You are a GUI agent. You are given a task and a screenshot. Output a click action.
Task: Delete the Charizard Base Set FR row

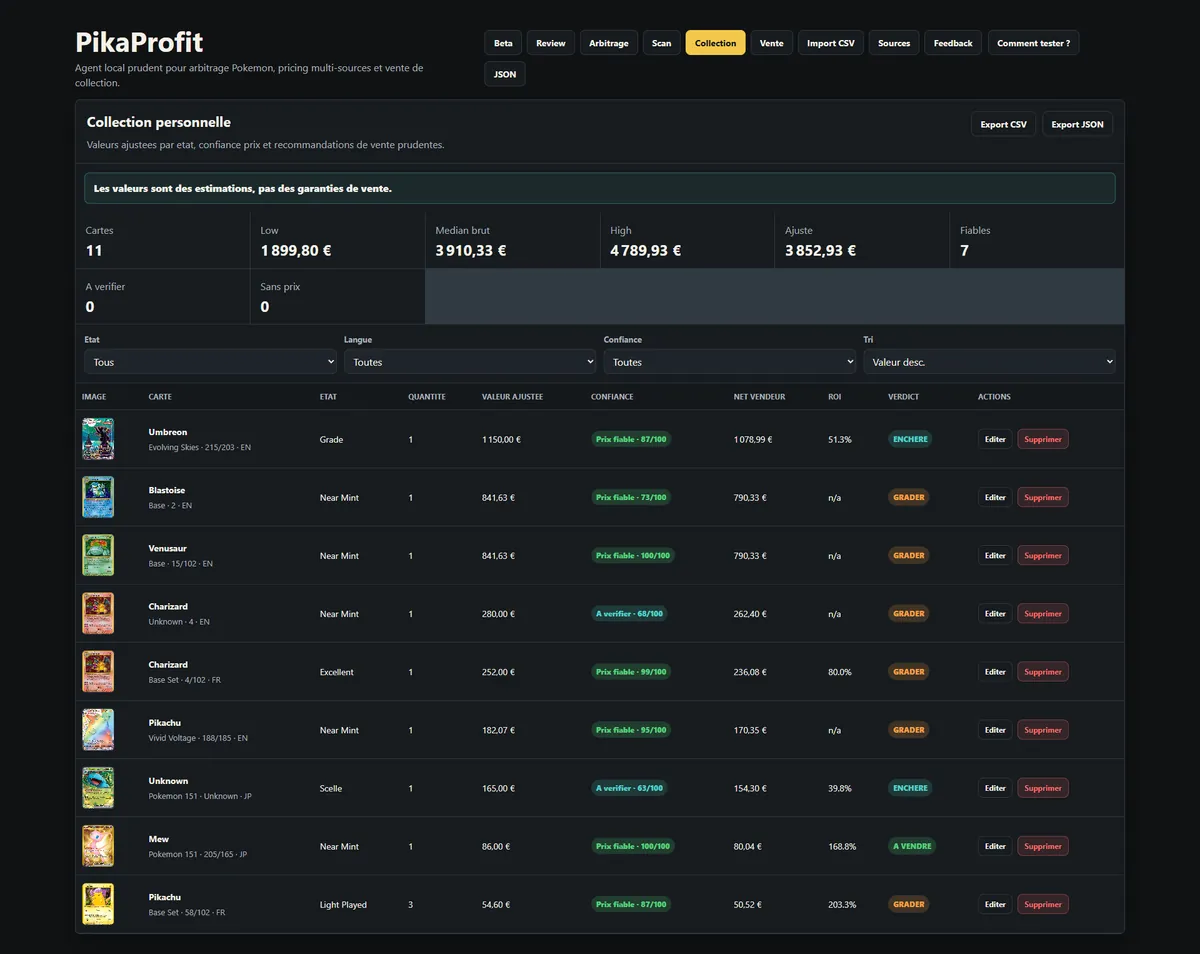(1043, 672)
